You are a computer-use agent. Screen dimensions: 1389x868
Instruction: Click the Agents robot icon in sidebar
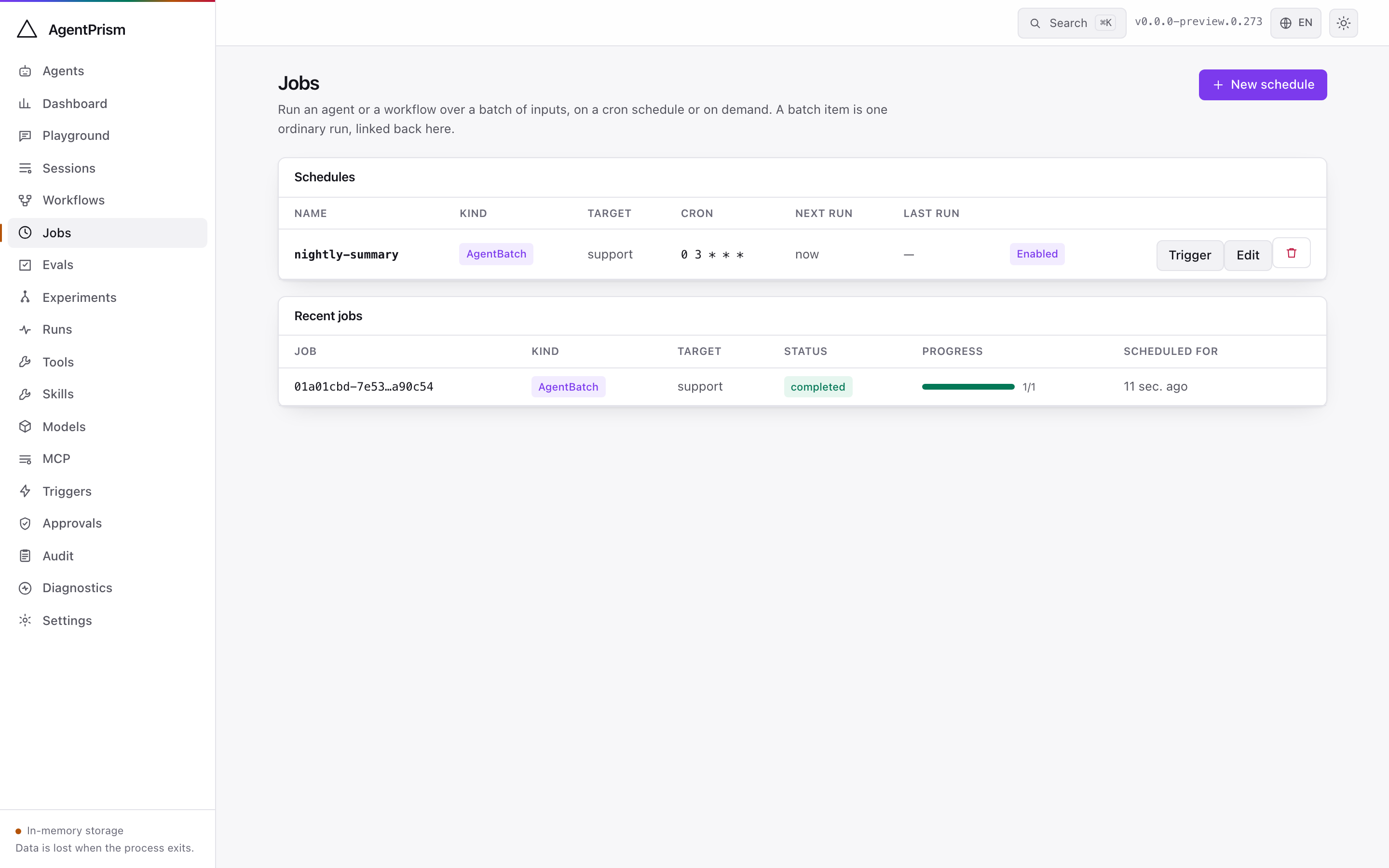(x=25, y=71)
